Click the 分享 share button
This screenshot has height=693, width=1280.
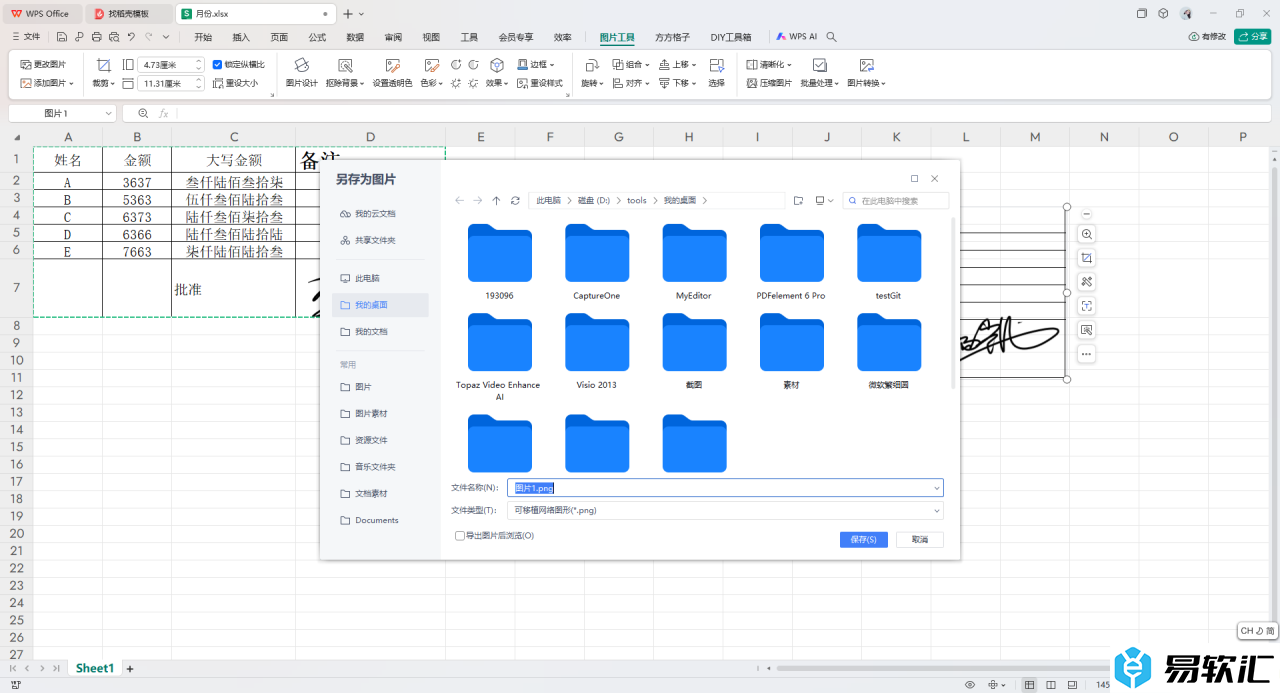(1252, 36)
